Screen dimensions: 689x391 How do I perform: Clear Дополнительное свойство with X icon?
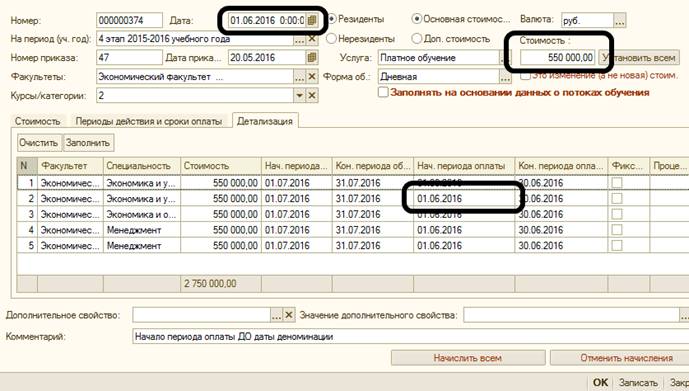click(289, 315)
